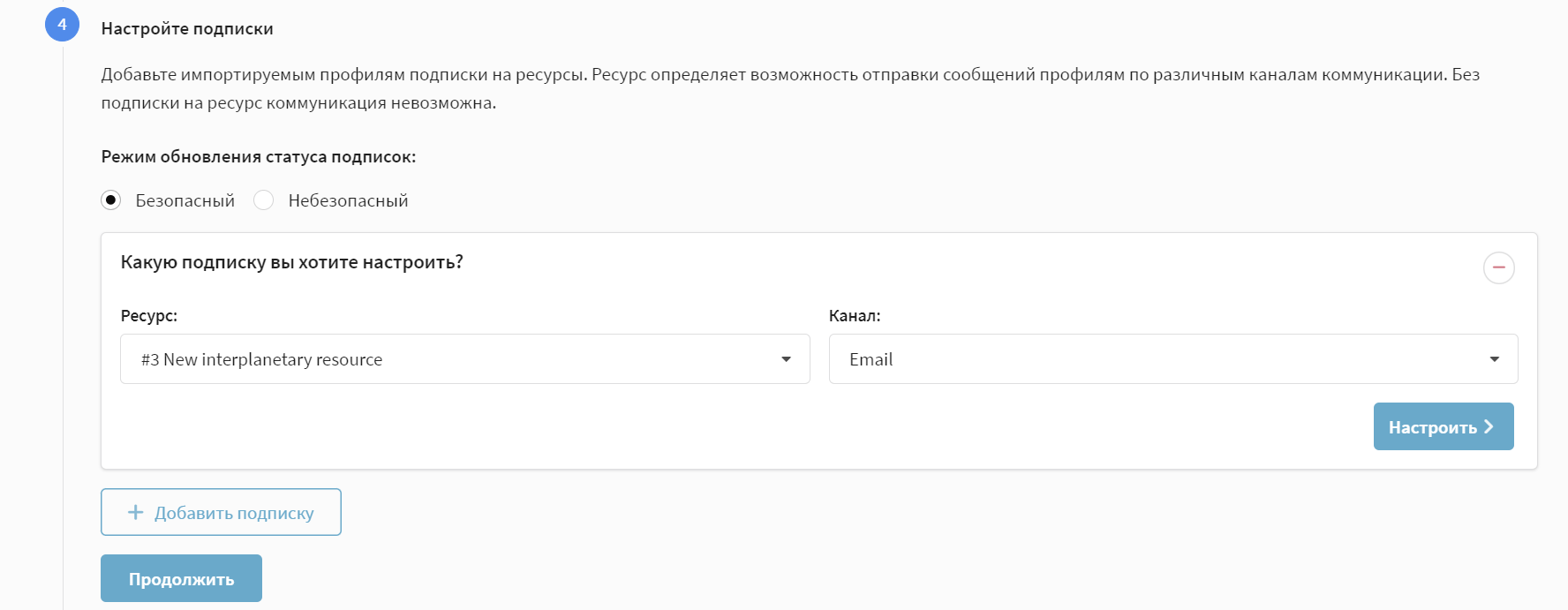Click the plus icon in Добавить подписку

pos(135,512)
